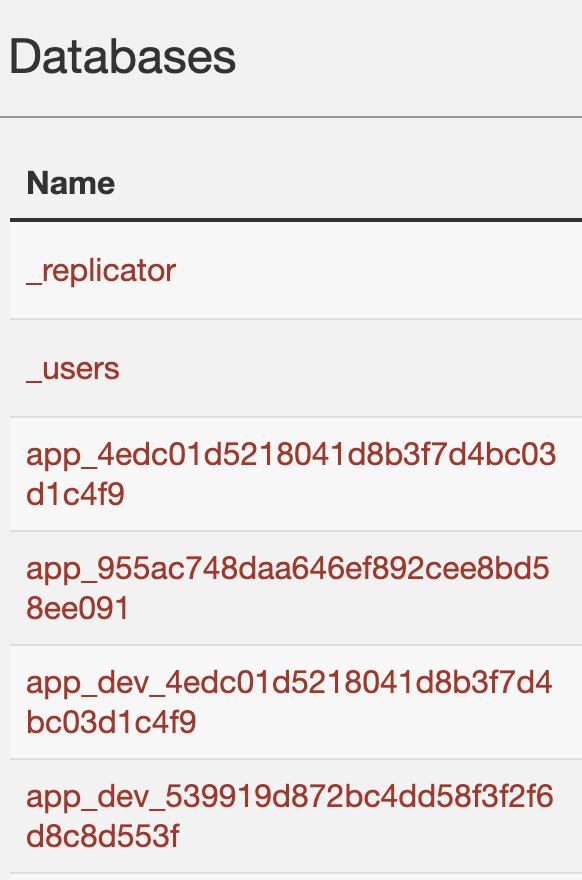Sort the database list by Name
The height and width of the screenshot is (880, 582).
[x=70, y=183]
